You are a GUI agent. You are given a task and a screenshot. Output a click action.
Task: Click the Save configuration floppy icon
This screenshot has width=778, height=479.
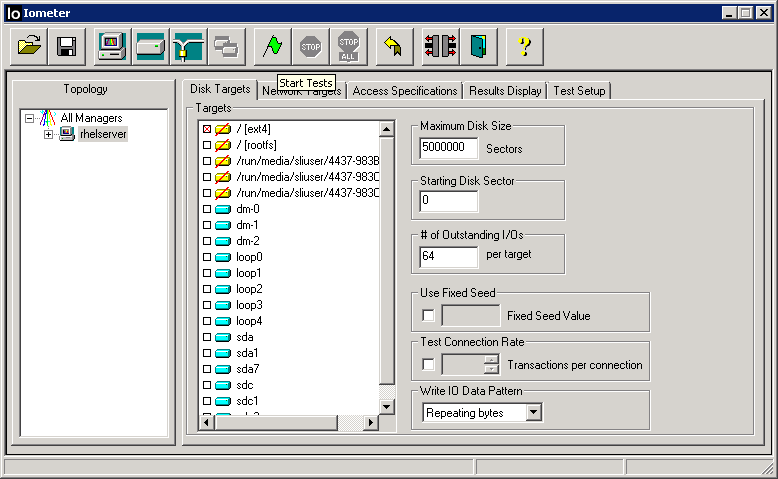[66, 46]
